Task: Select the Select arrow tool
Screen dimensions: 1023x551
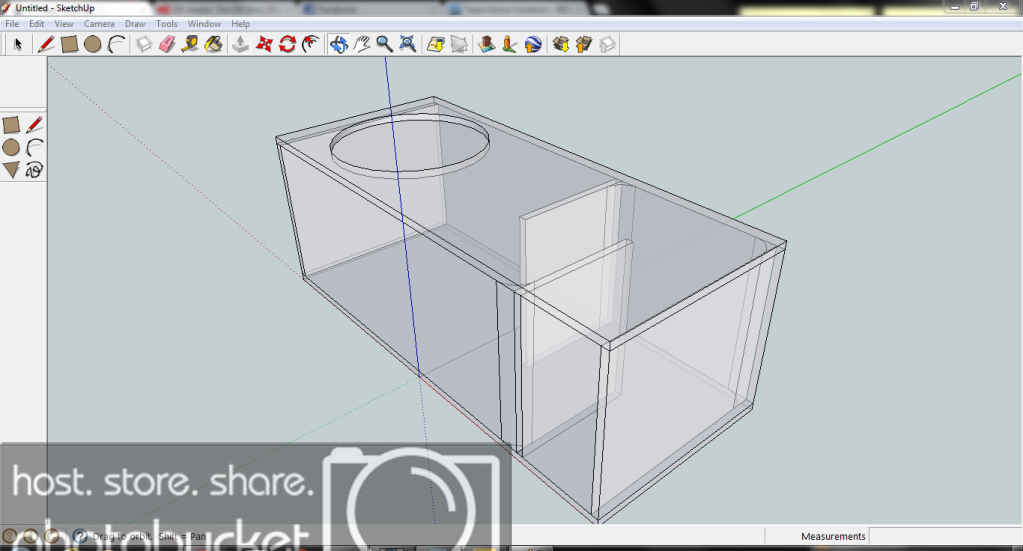Action: pos(18,44)
